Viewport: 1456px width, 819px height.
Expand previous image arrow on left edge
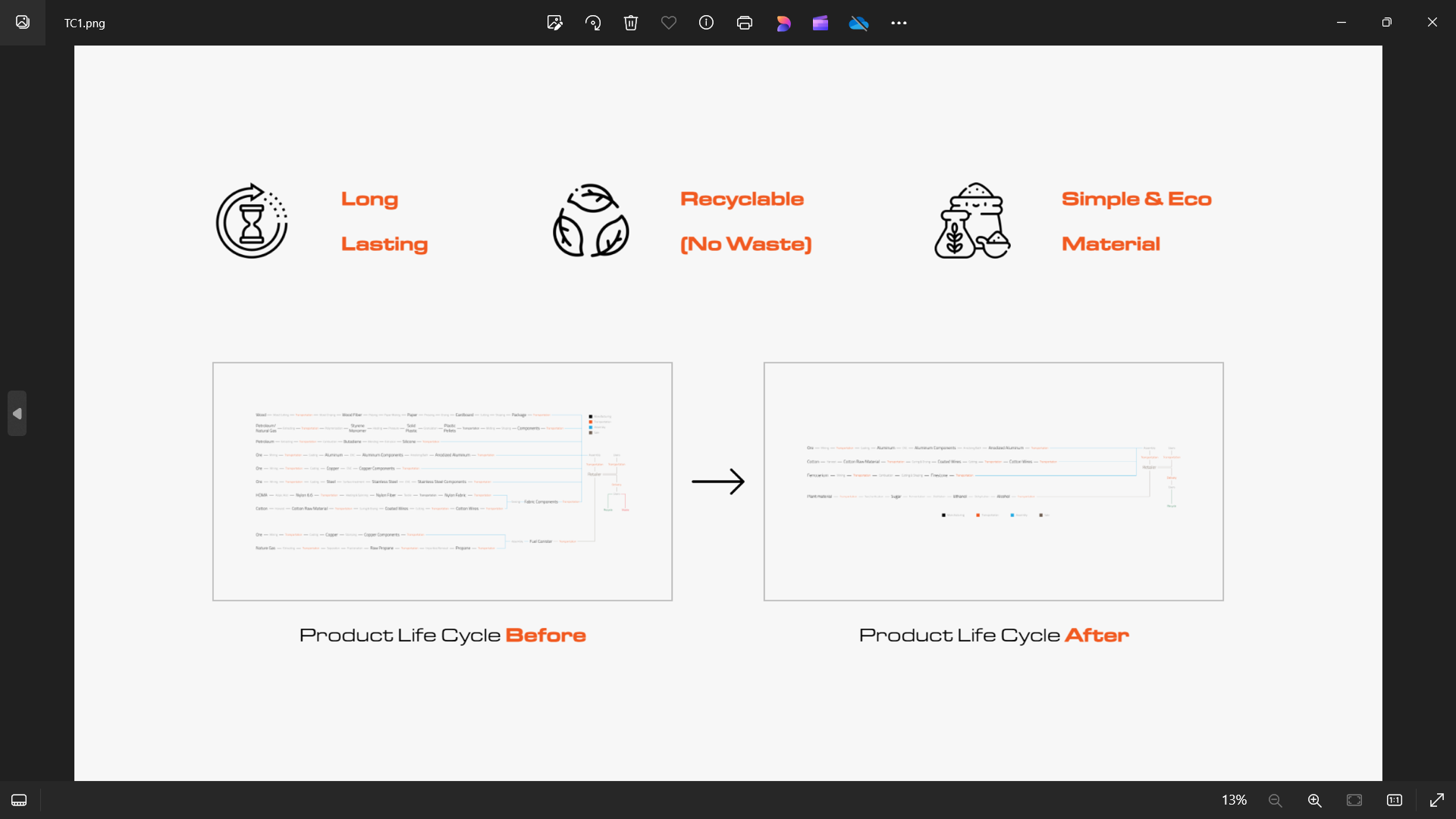coord(17,413)
